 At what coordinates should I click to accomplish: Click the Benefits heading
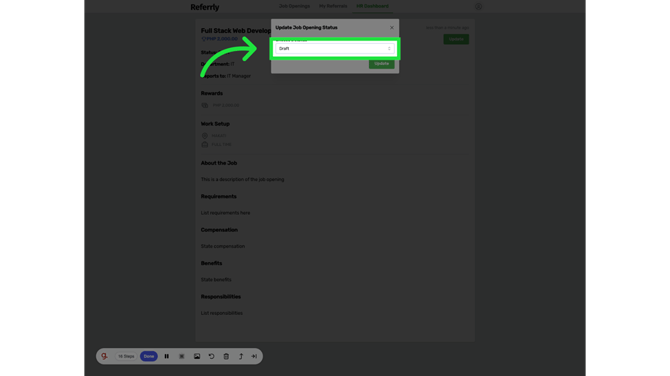point(212,263)
